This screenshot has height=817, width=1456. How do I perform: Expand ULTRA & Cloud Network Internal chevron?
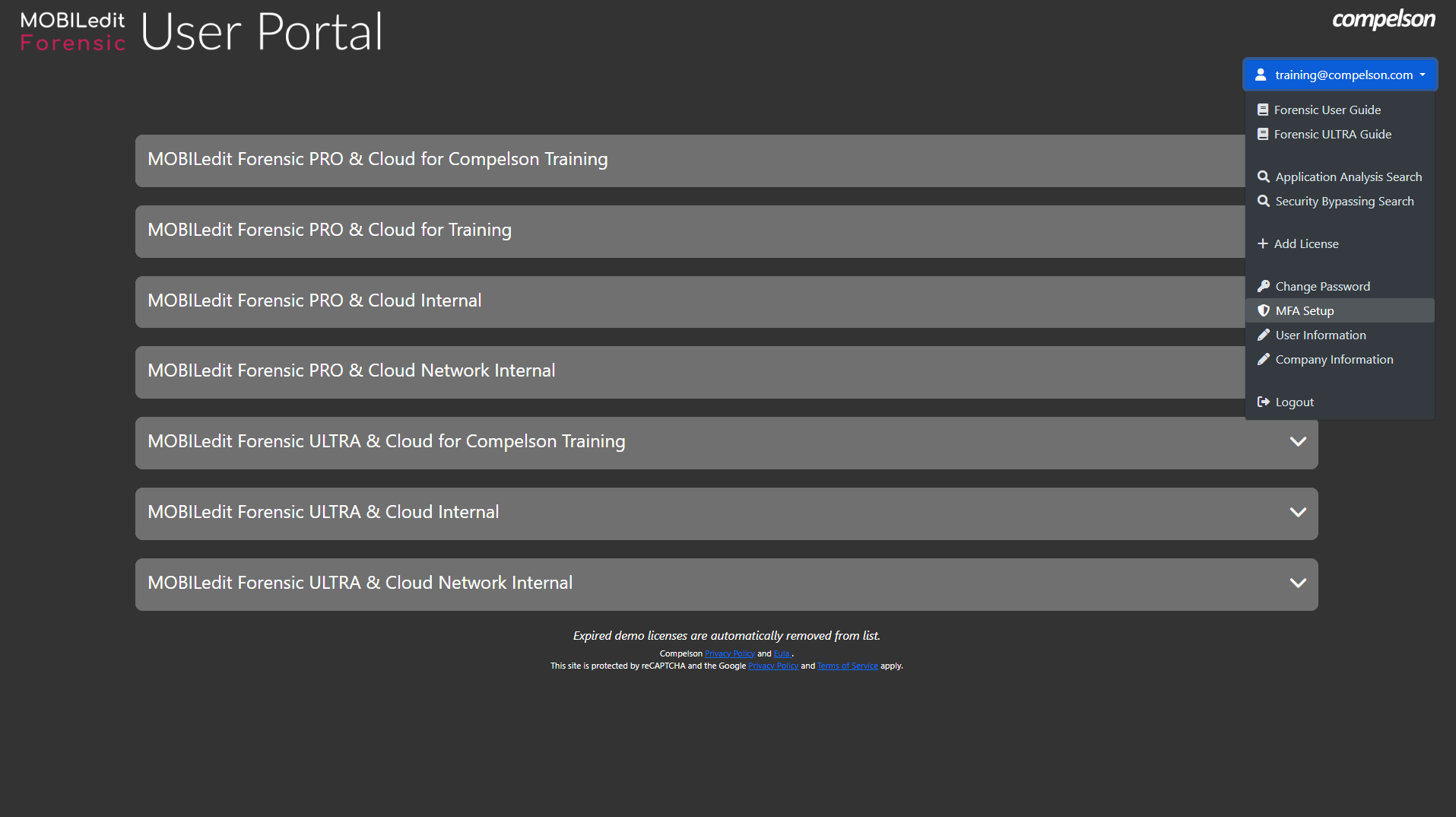point(1298,583)
